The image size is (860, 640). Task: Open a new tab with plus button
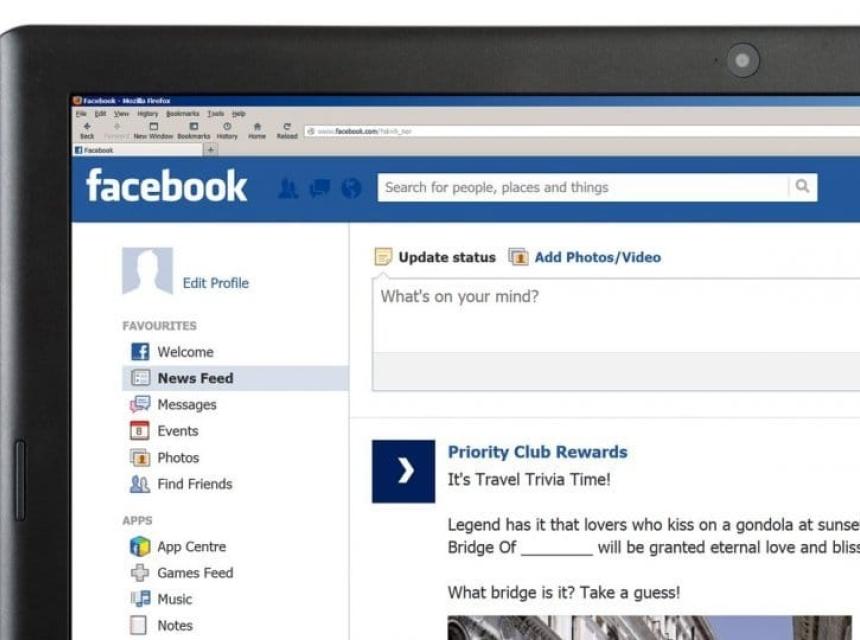tap(210, 150)
